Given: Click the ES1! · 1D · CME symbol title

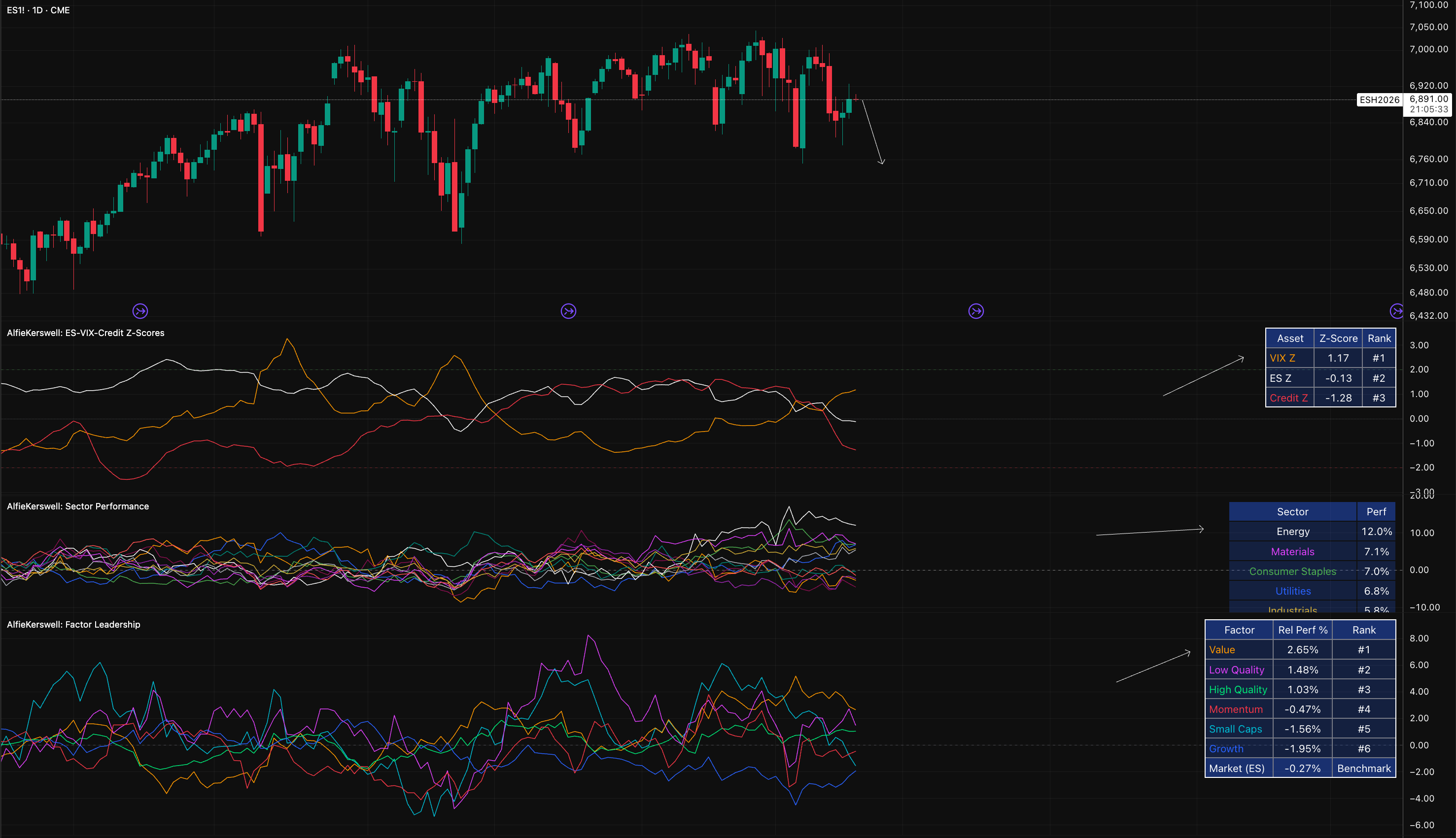Looking at the screenshot, I should click(38, 10).
